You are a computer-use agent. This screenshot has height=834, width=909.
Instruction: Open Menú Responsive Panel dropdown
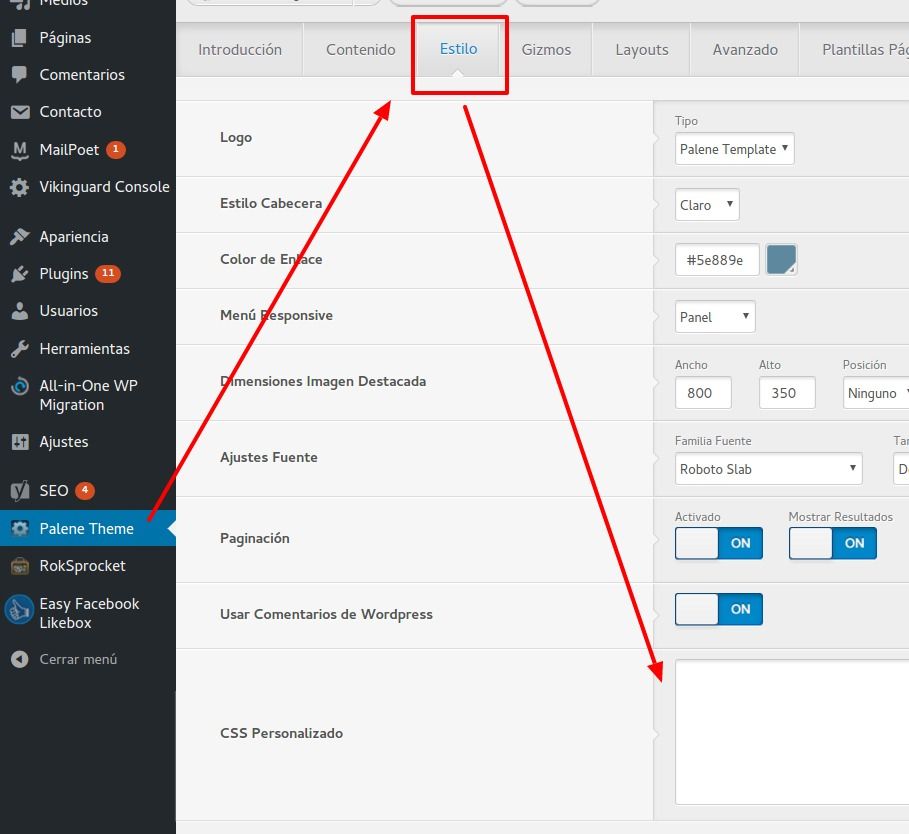click(x=715, y=317)
